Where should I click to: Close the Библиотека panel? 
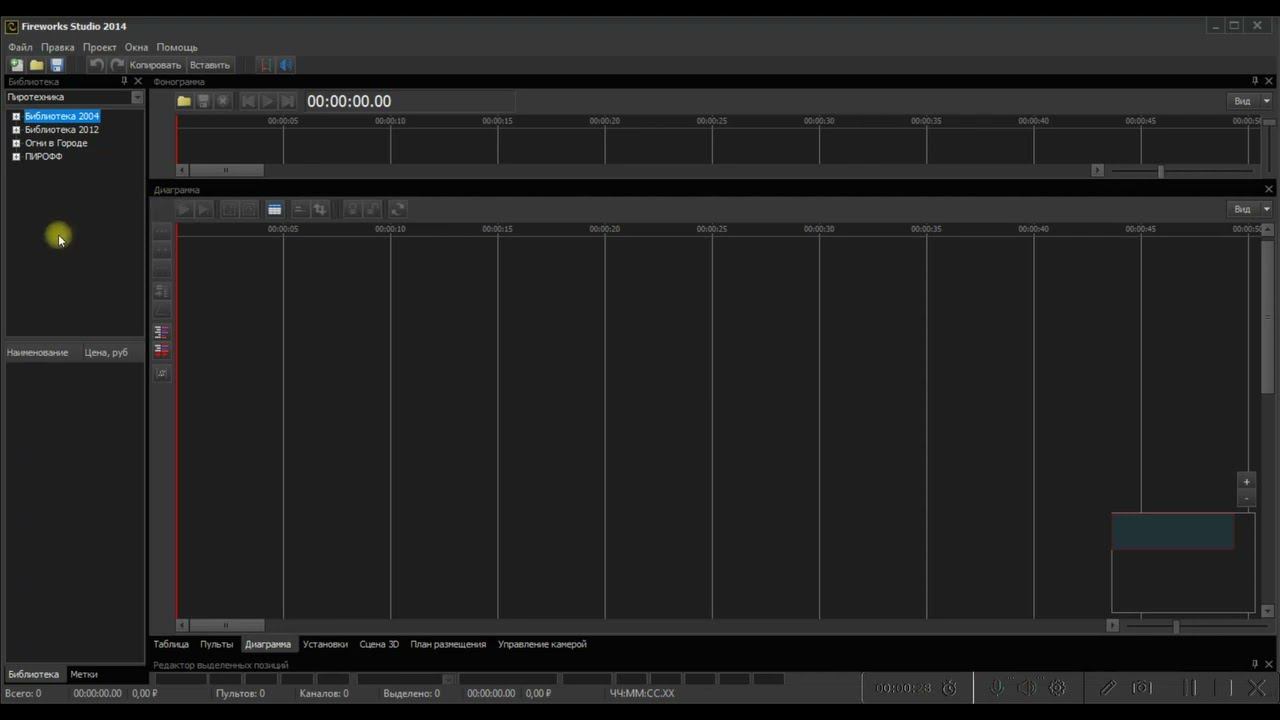(138, 81)
